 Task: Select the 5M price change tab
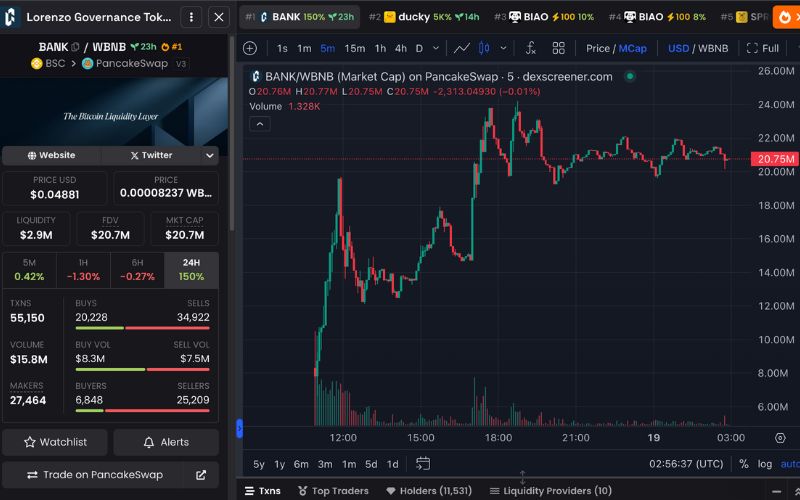29,270
